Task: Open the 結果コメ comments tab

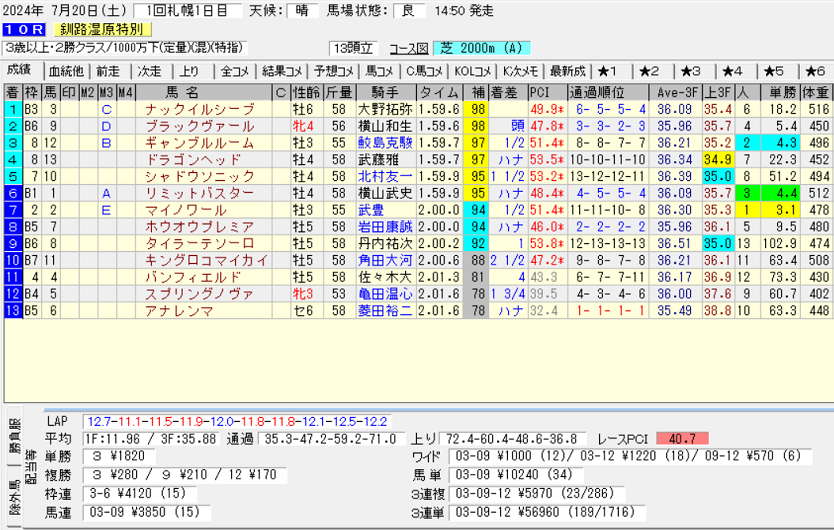Action: 280,71
